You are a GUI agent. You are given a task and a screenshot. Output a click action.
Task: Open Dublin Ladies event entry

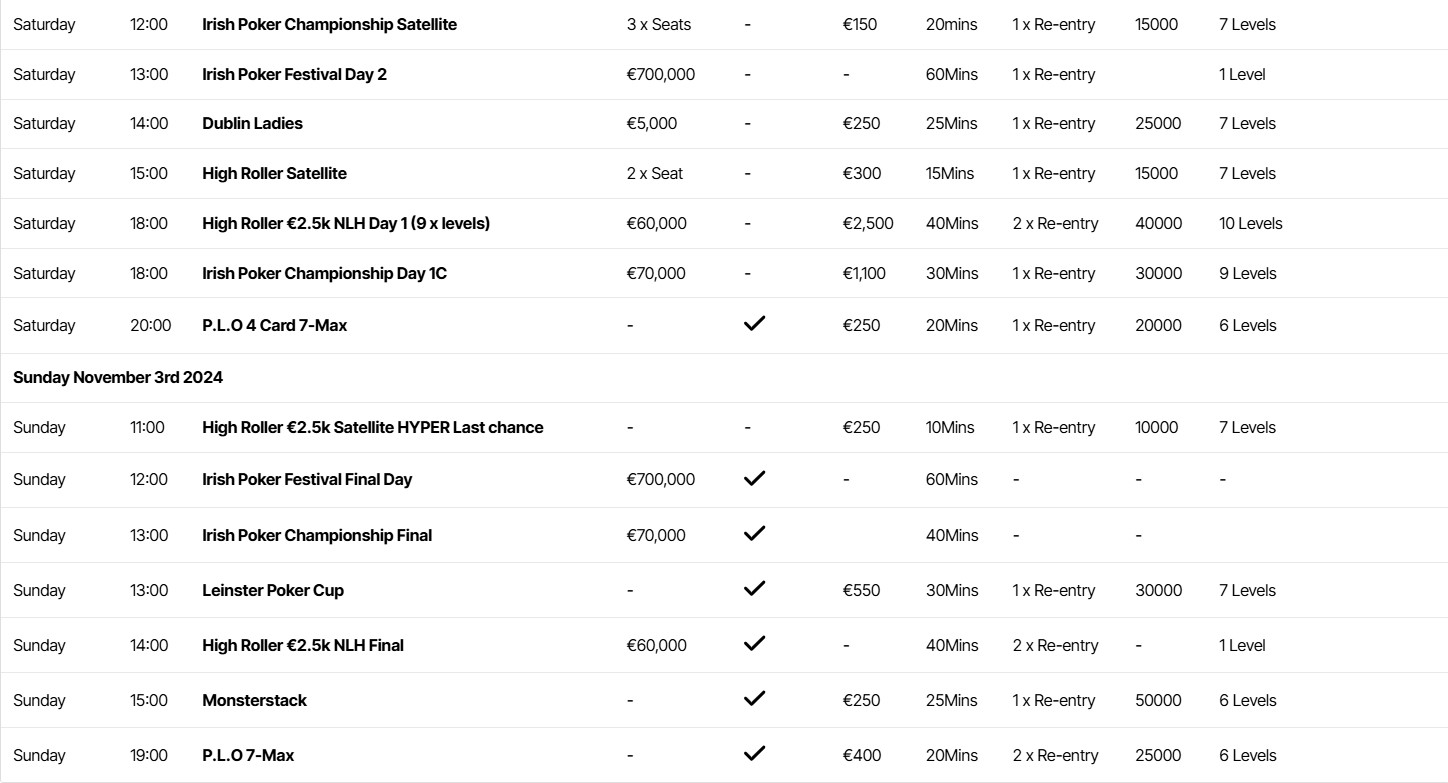coord(252,123)
